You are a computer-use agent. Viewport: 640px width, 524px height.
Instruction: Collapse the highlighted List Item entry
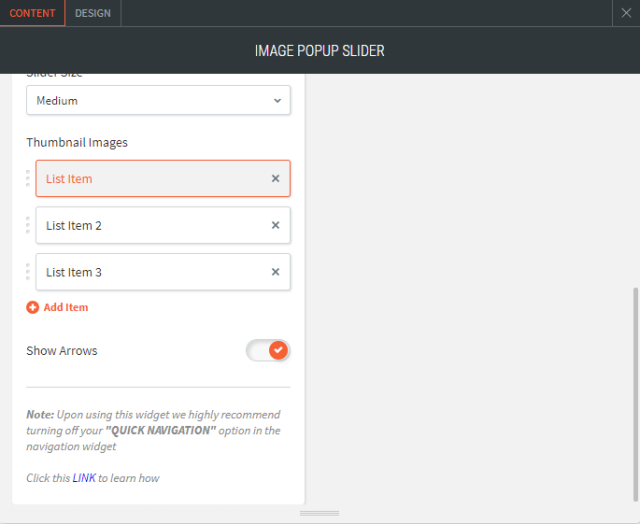click(x=150, y=179)
